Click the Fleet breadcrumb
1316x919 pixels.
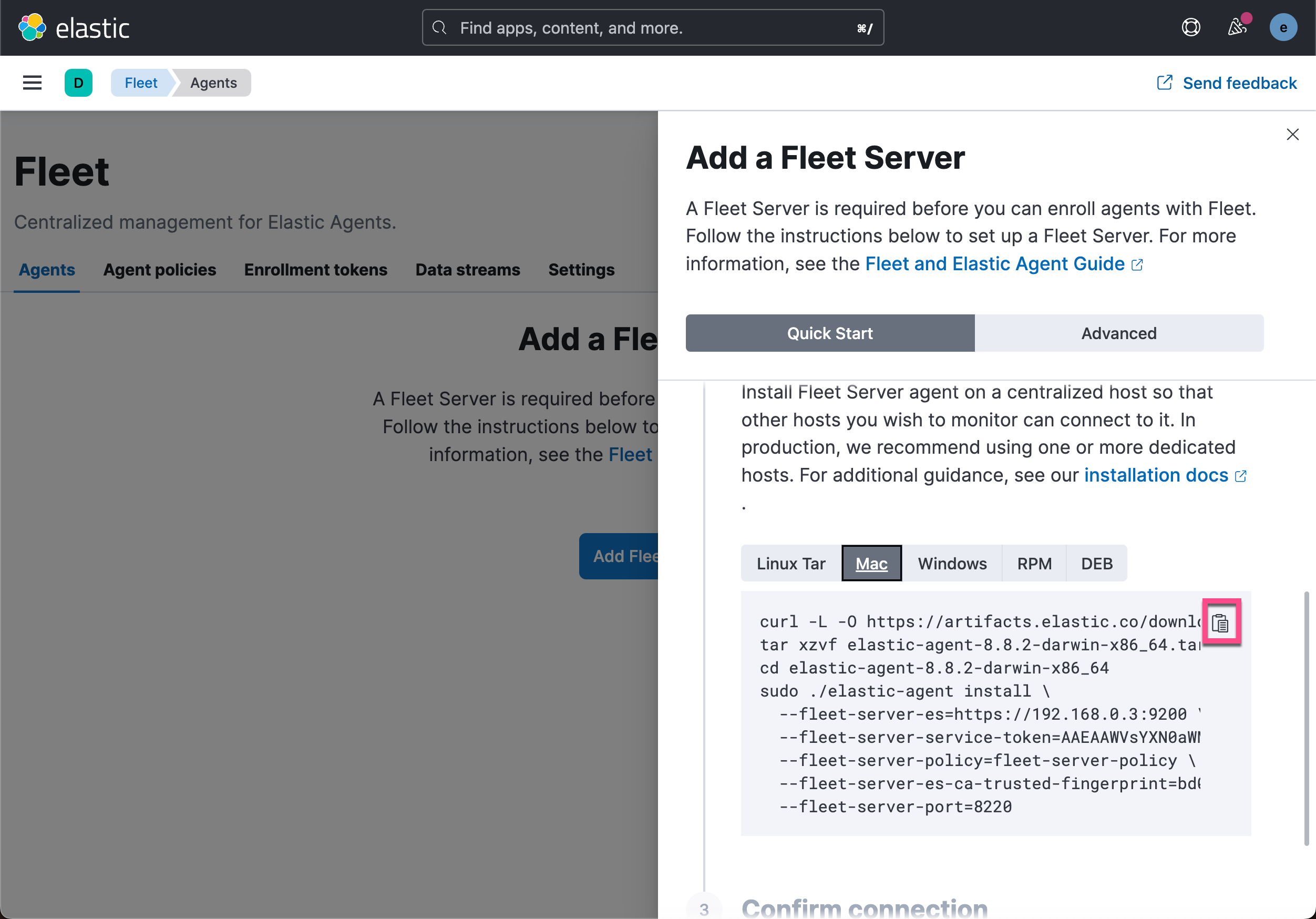[x=140, y=83]
